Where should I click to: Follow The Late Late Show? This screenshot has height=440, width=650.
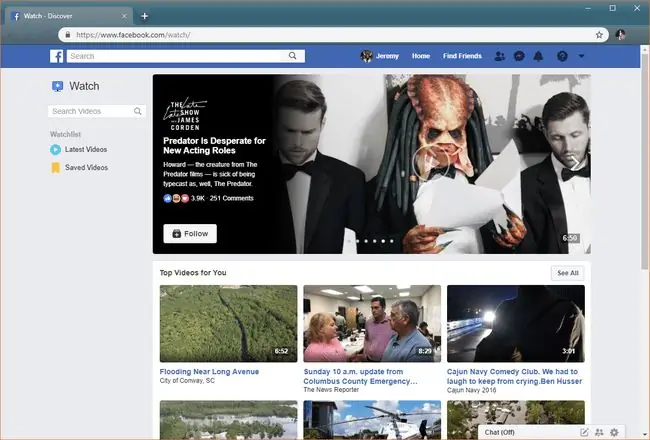[190, 233]
